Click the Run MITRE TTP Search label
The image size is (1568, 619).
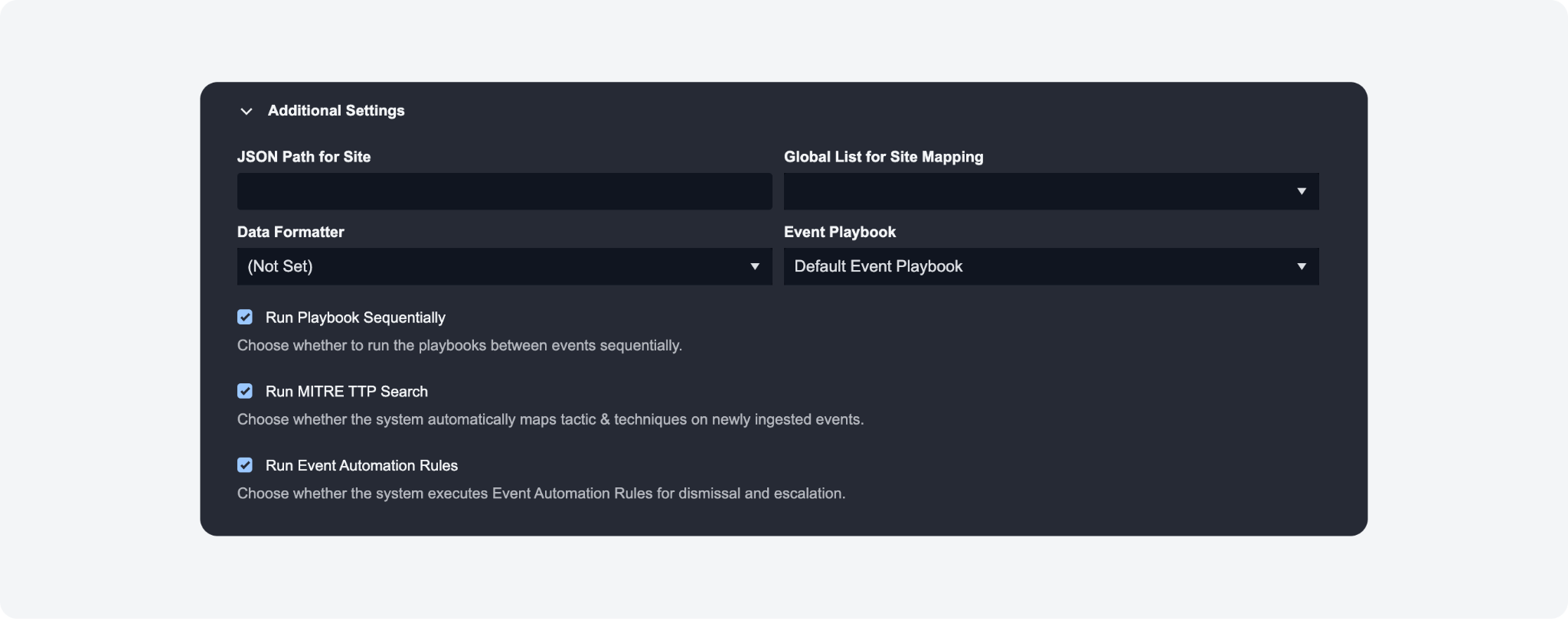tap(346, 392)
